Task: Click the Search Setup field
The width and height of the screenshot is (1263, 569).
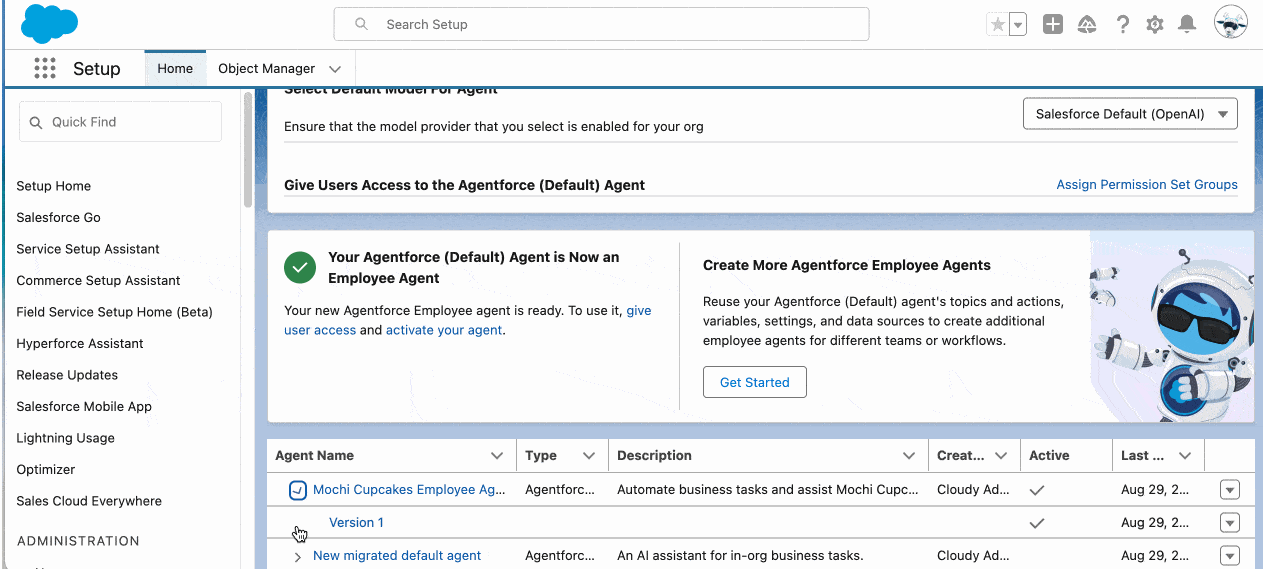Action: pyautogui.click(x=601, y=24)
